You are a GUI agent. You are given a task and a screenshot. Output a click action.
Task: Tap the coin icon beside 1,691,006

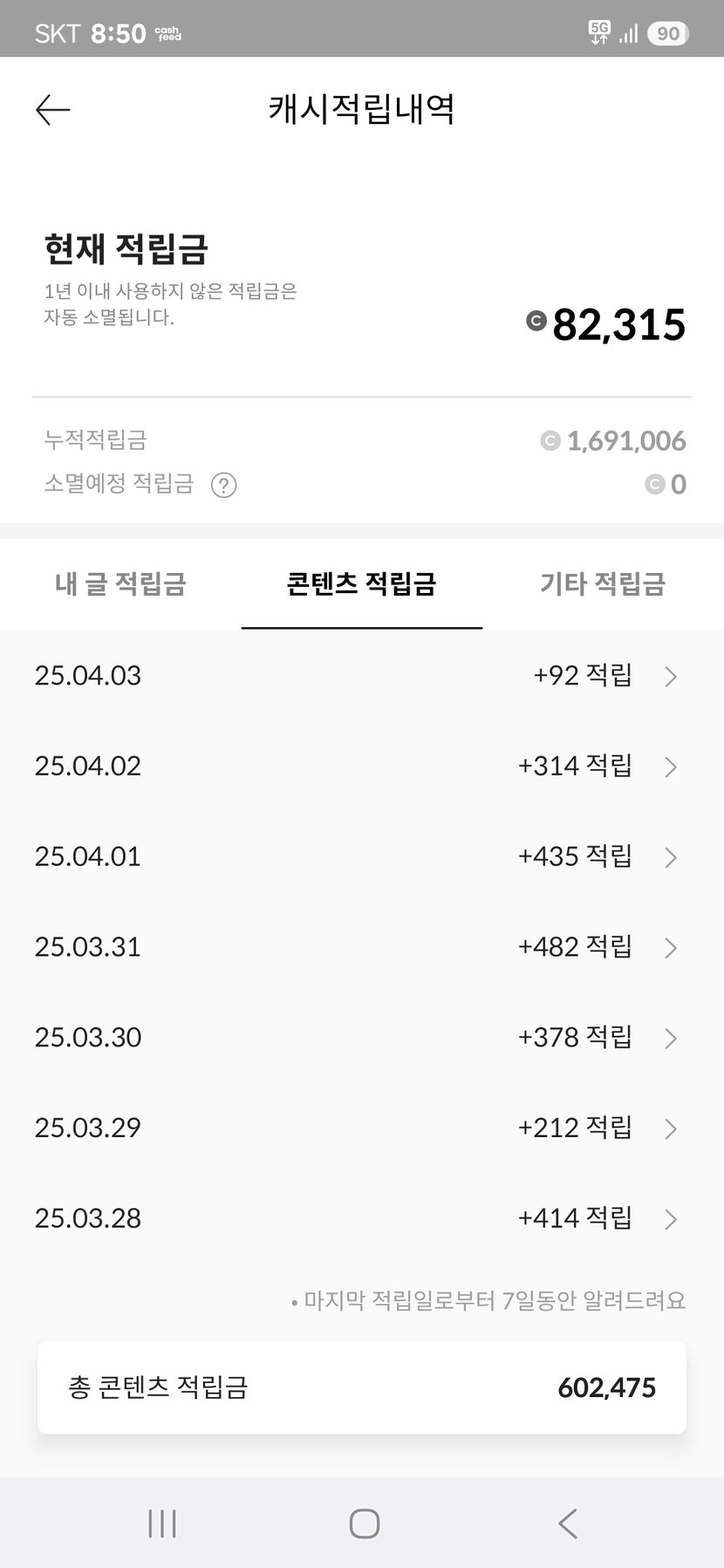pos(550,441)
